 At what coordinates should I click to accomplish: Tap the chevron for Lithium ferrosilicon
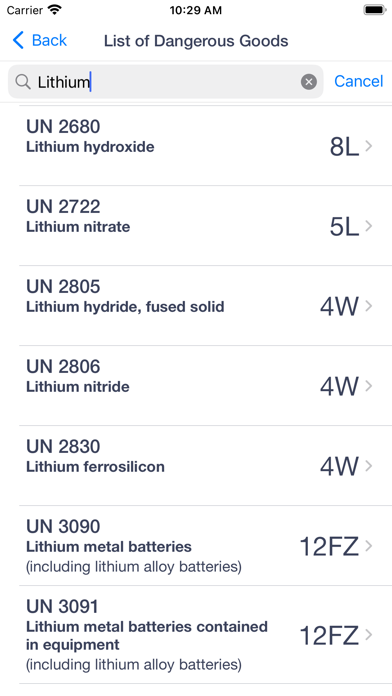[368, 466]
